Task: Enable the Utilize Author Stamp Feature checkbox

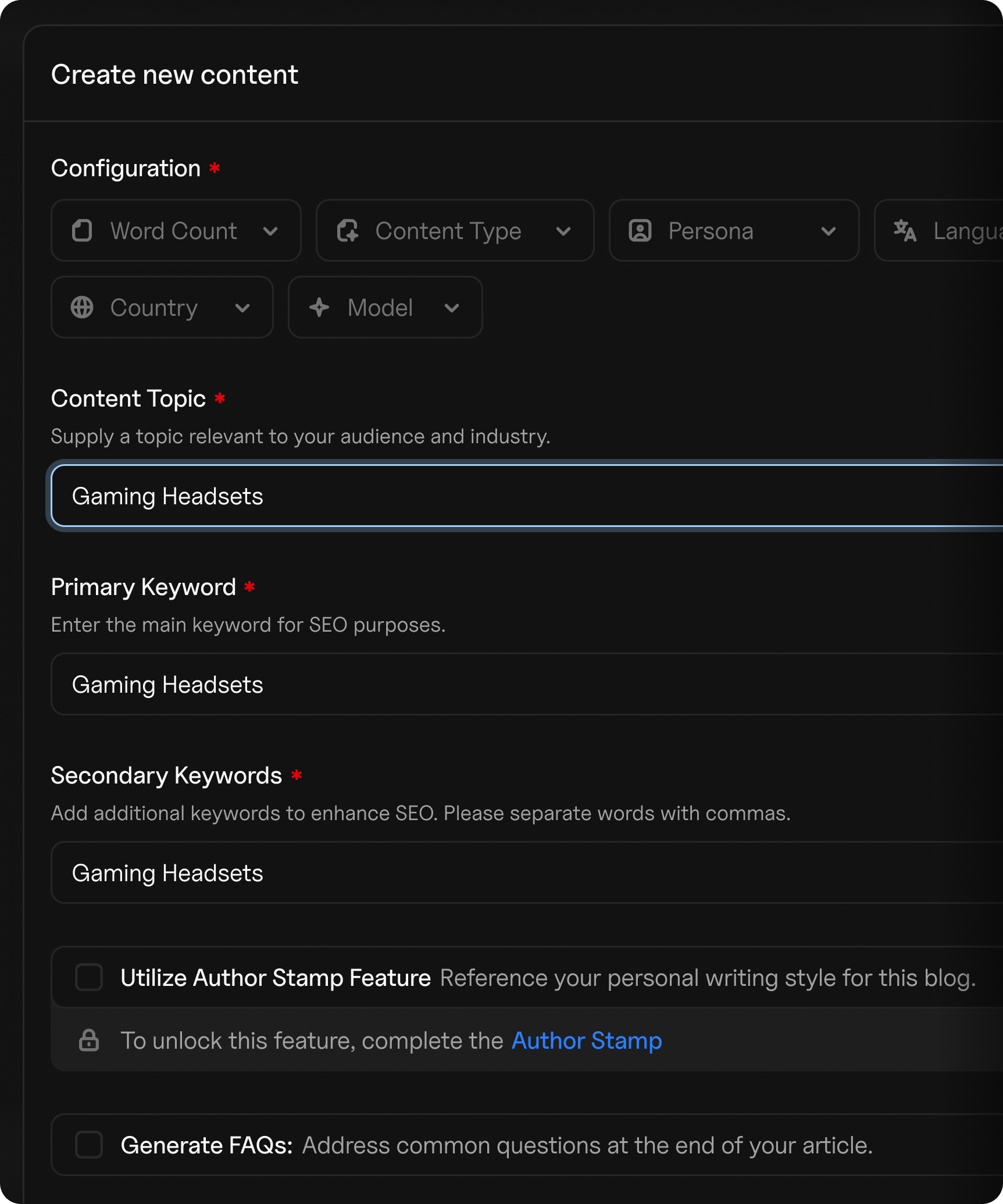Action: click(89, 977)
